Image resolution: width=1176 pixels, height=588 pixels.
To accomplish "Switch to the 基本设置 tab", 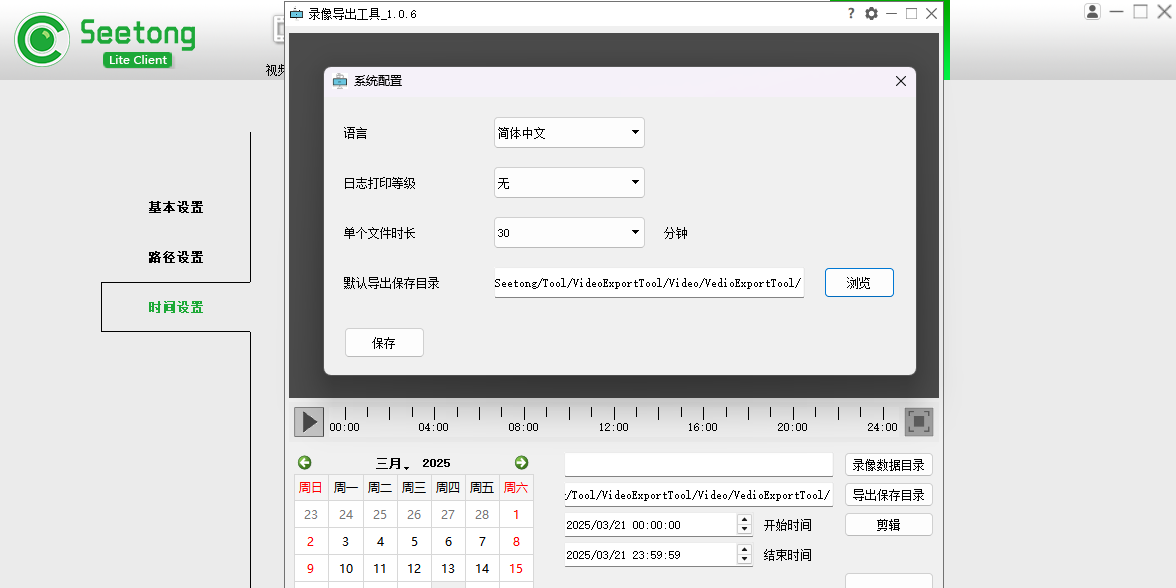I will click(176, 207).
